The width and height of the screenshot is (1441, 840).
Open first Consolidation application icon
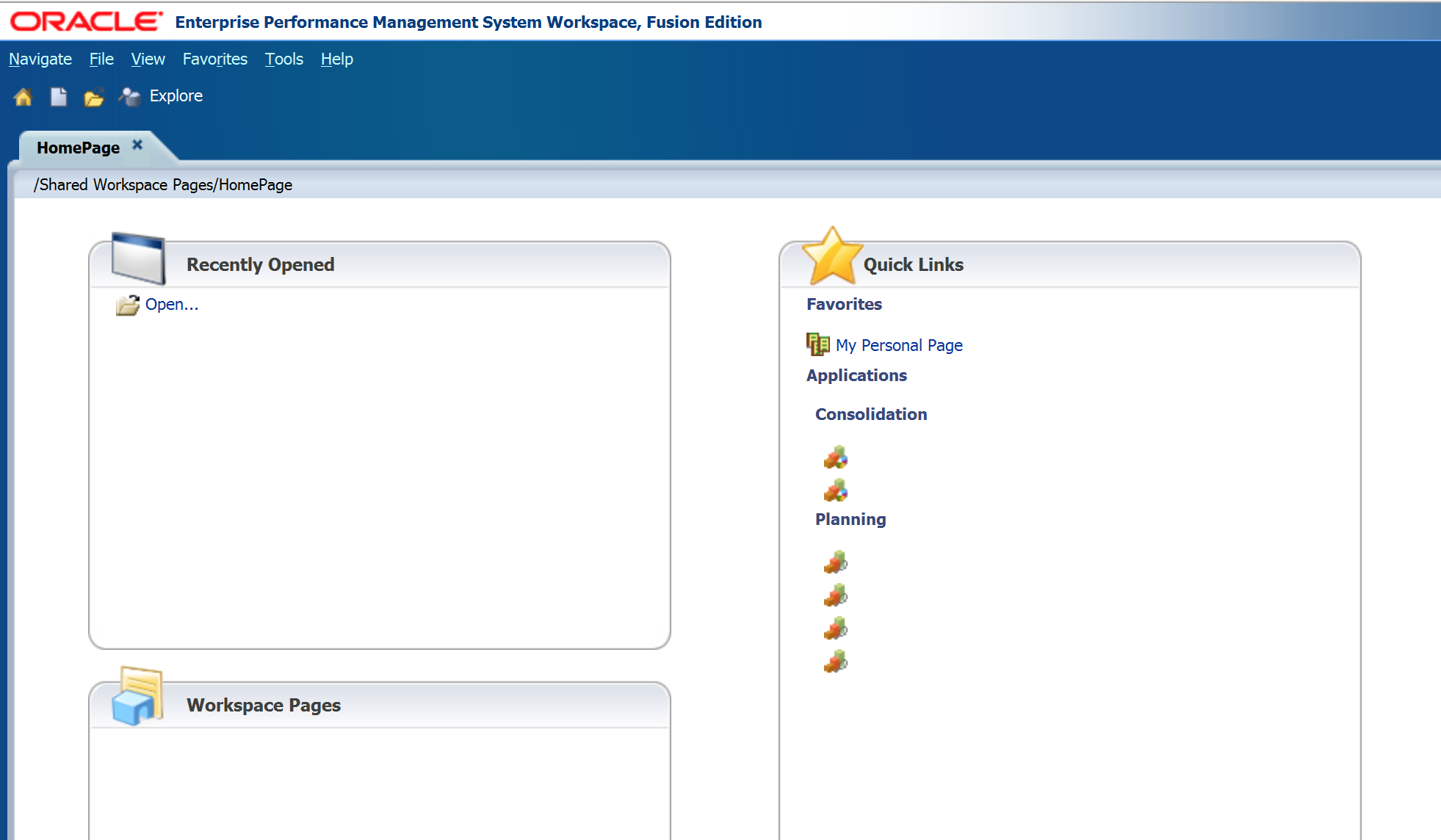[x=835, y=457]
